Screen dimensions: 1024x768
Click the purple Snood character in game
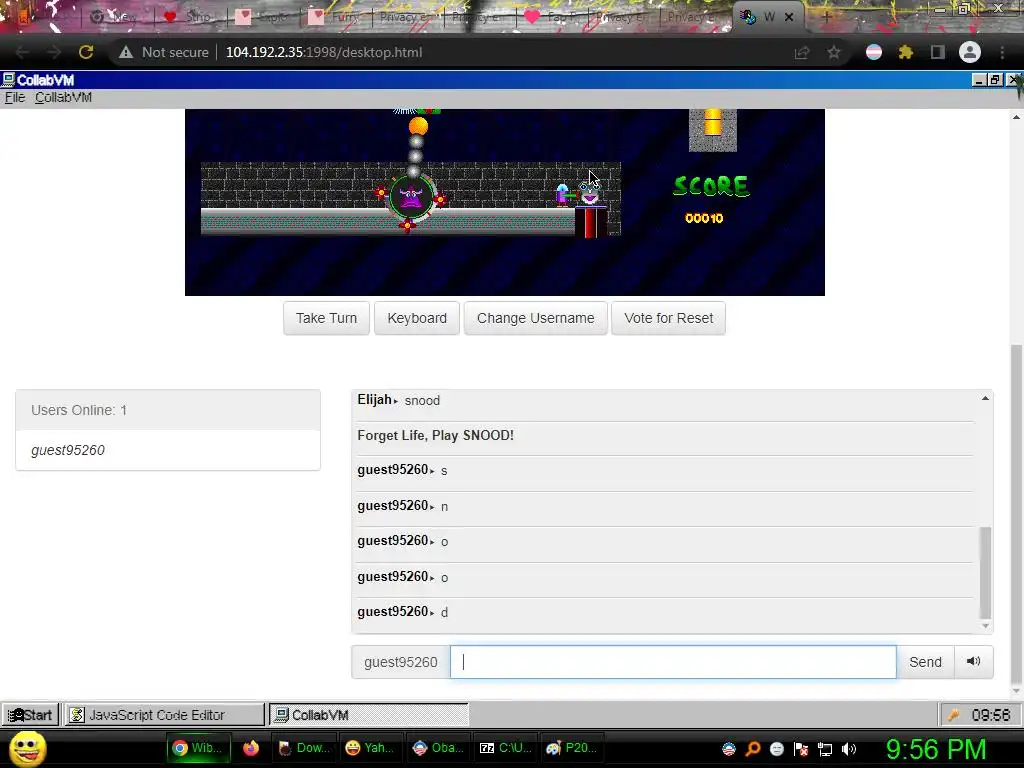411,196
